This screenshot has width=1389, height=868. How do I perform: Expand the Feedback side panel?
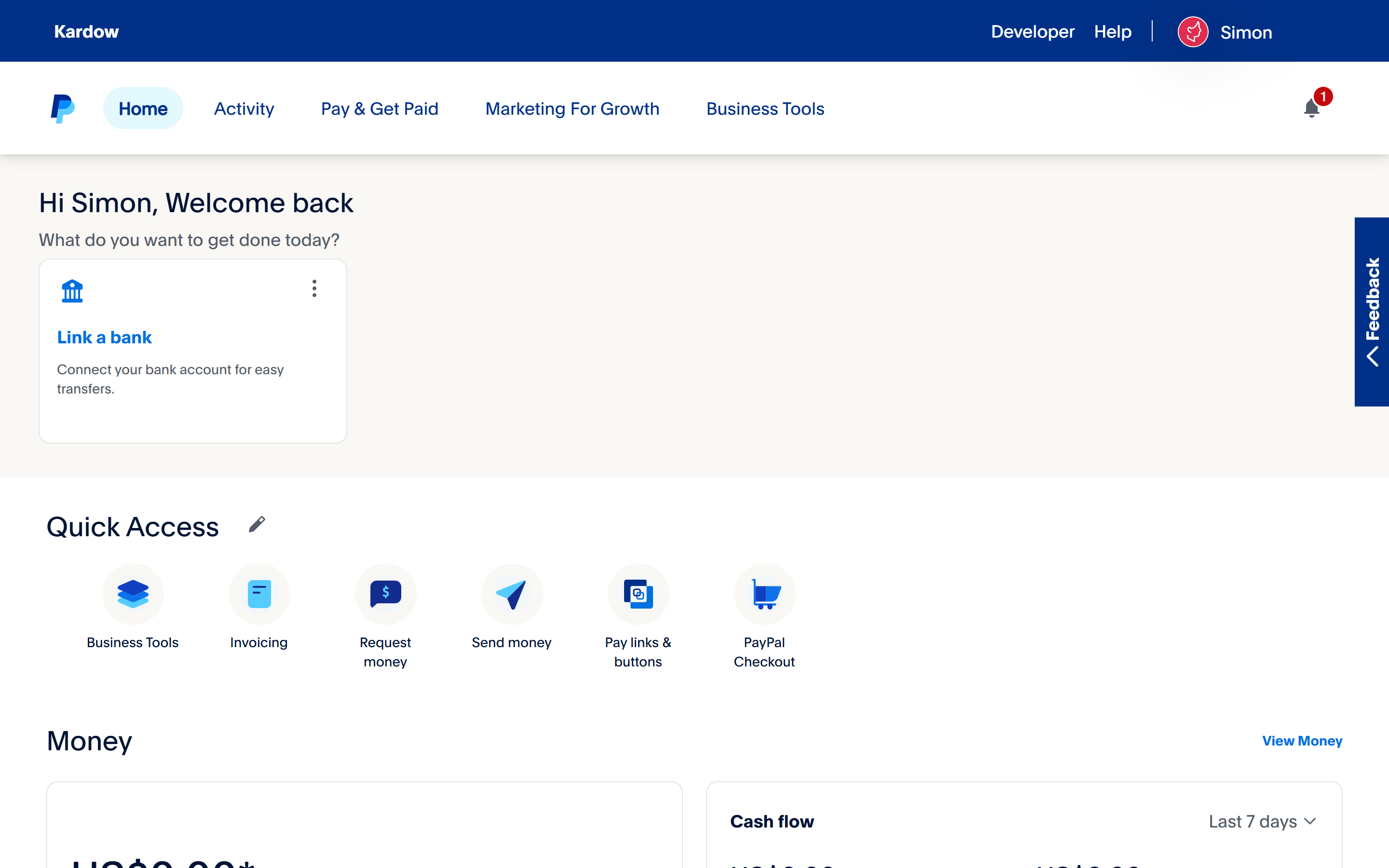(x=1372, y=312)
